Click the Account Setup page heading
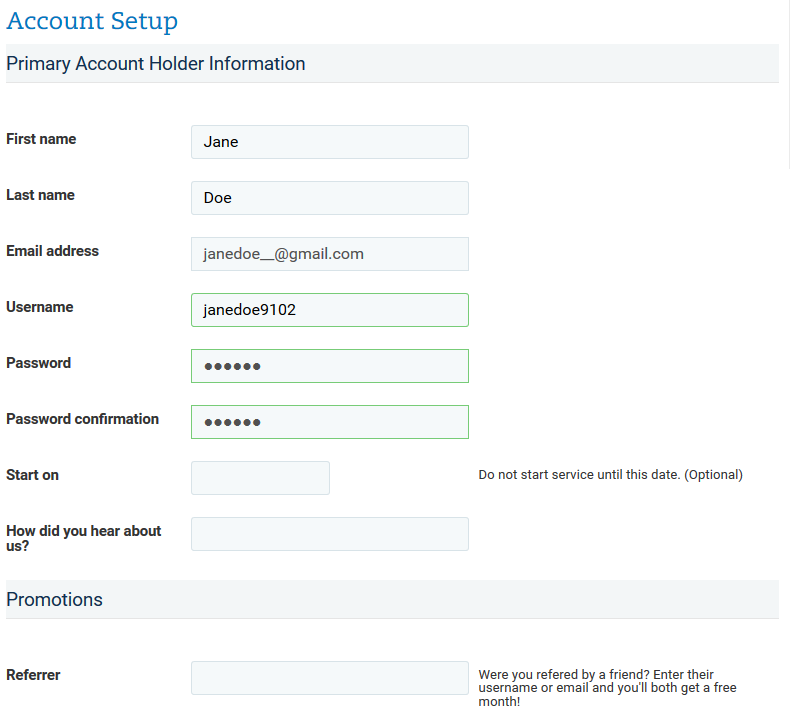 coord(92,21)
